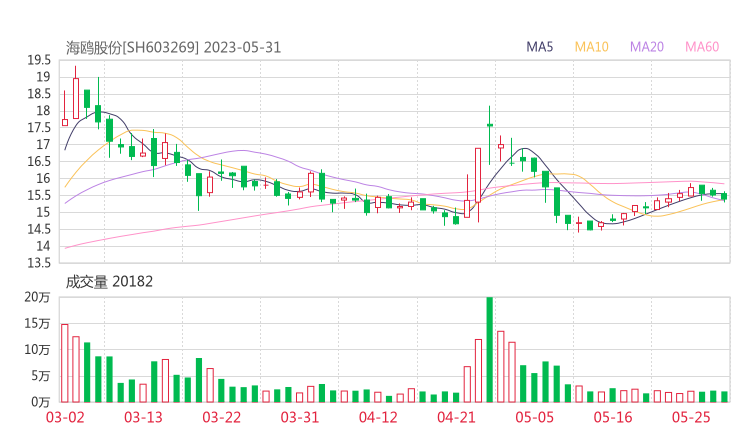Screen dimensions: 740x440
Task: Click the 成交量 20182 volume label
Action: coord(109,282)
